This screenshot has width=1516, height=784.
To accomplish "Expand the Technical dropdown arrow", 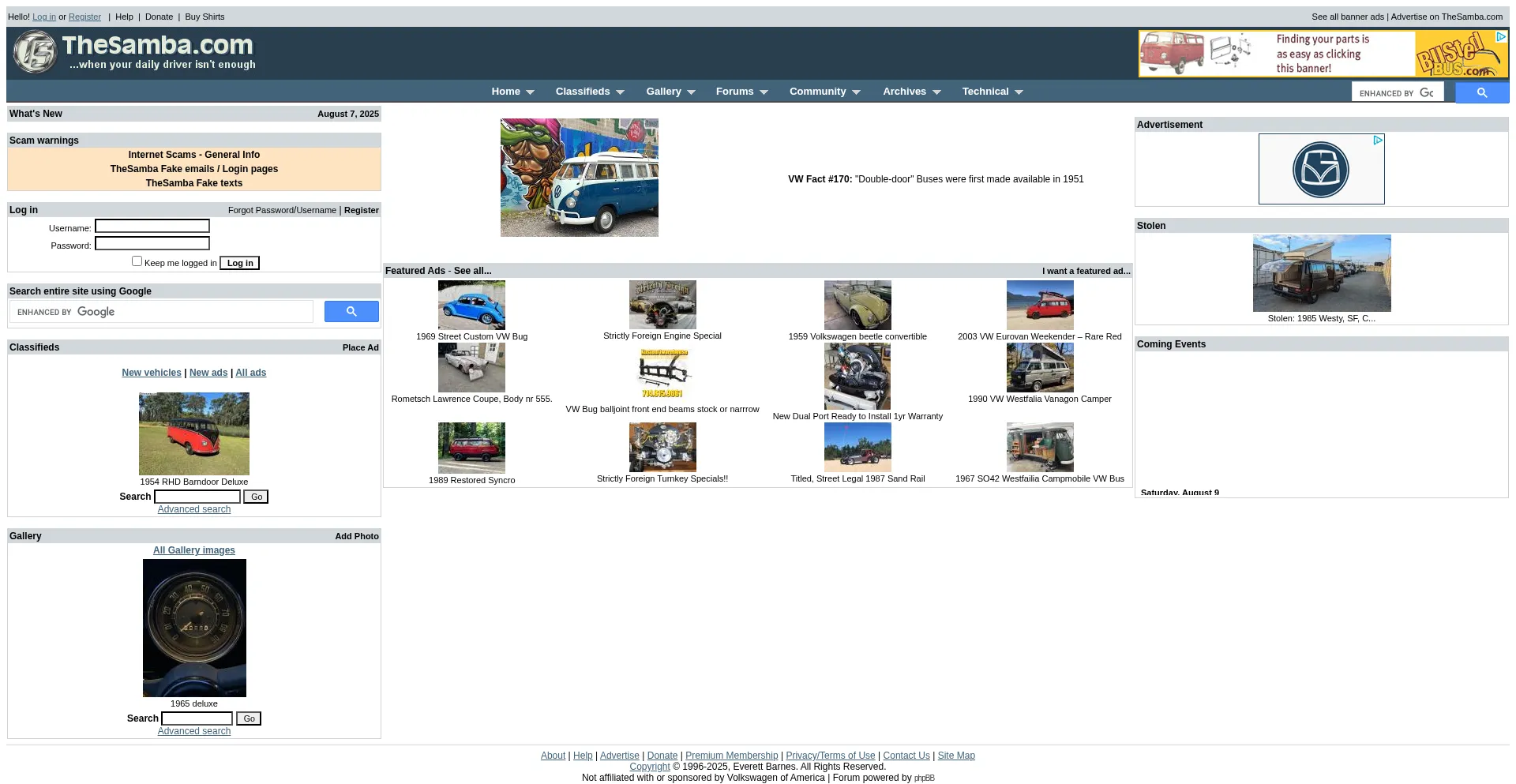I will 1019,92.
